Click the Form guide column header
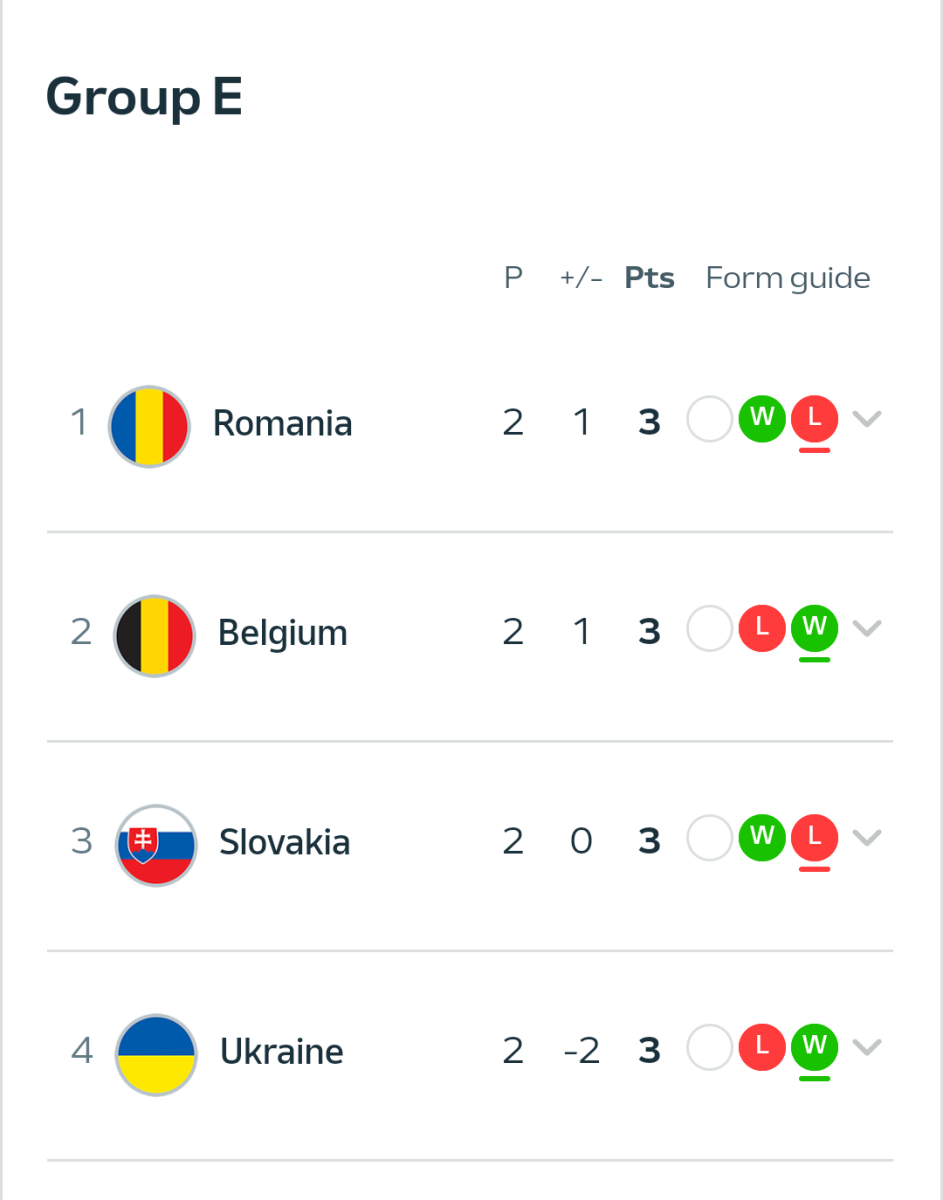 [x=788, y=278]
